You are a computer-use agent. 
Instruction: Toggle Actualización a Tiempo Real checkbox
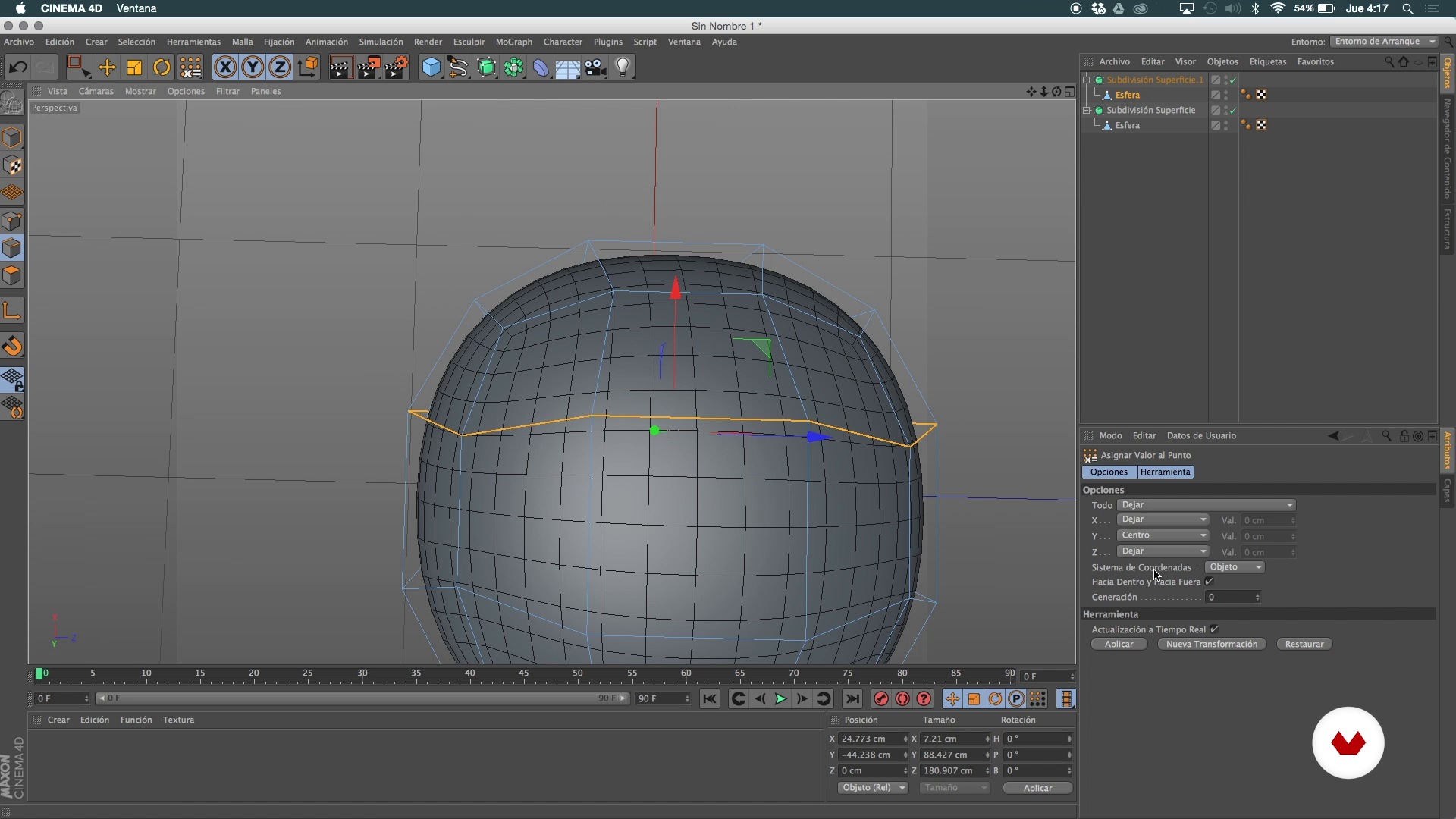pos(1214,629)
